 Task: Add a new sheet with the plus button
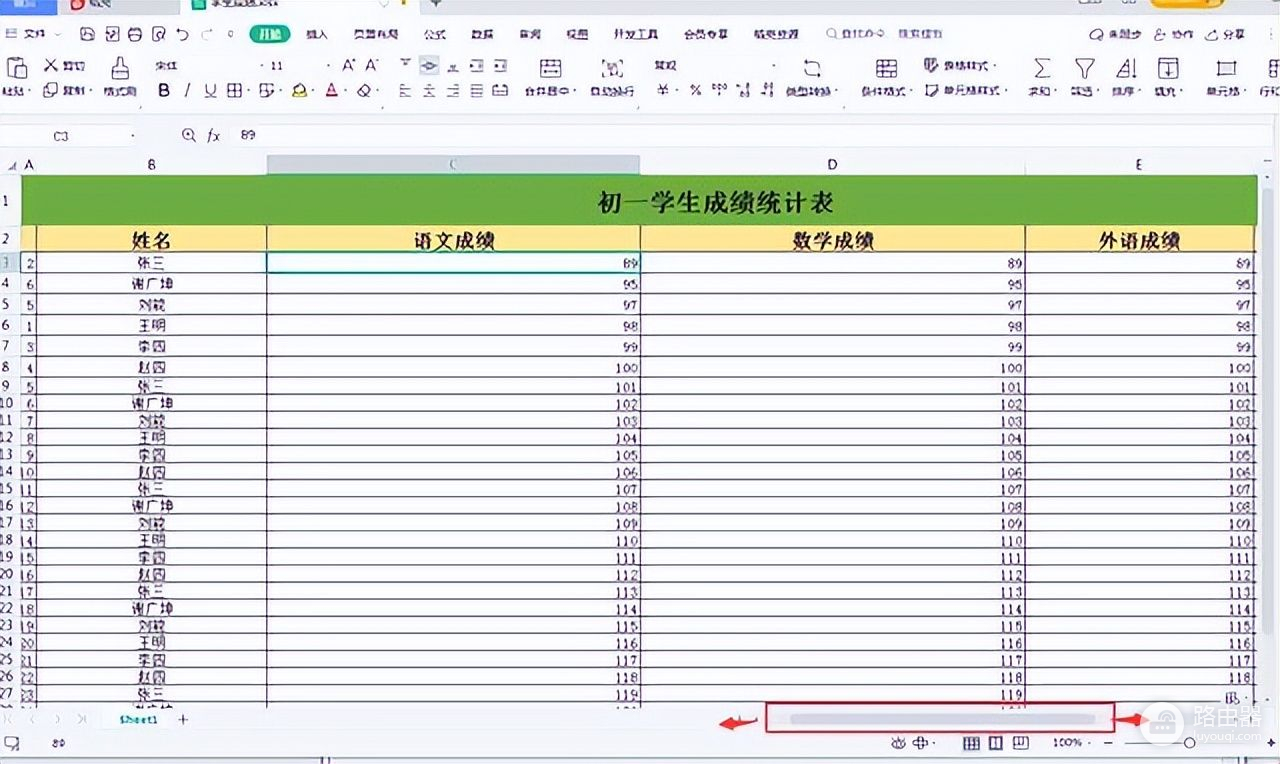click(x=183, y=718)
